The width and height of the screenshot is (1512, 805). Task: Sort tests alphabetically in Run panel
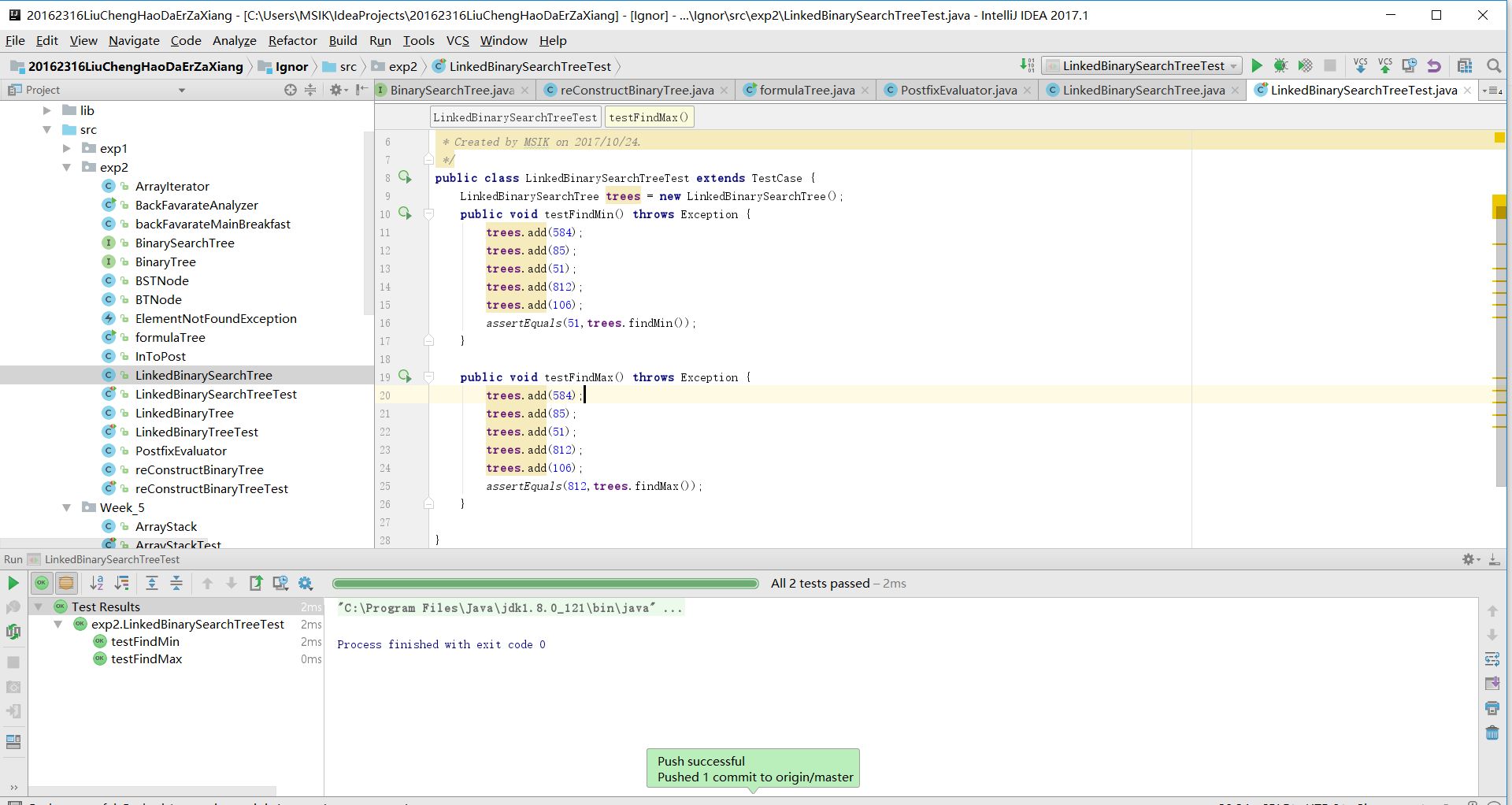pyautogui.click(x=97, y=583)
